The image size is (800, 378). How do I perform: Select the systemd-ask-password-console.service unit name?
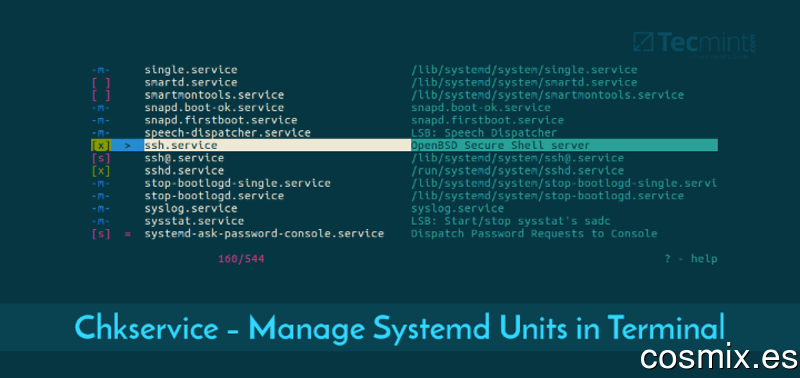pyautogui.click(x=264, y=234)
